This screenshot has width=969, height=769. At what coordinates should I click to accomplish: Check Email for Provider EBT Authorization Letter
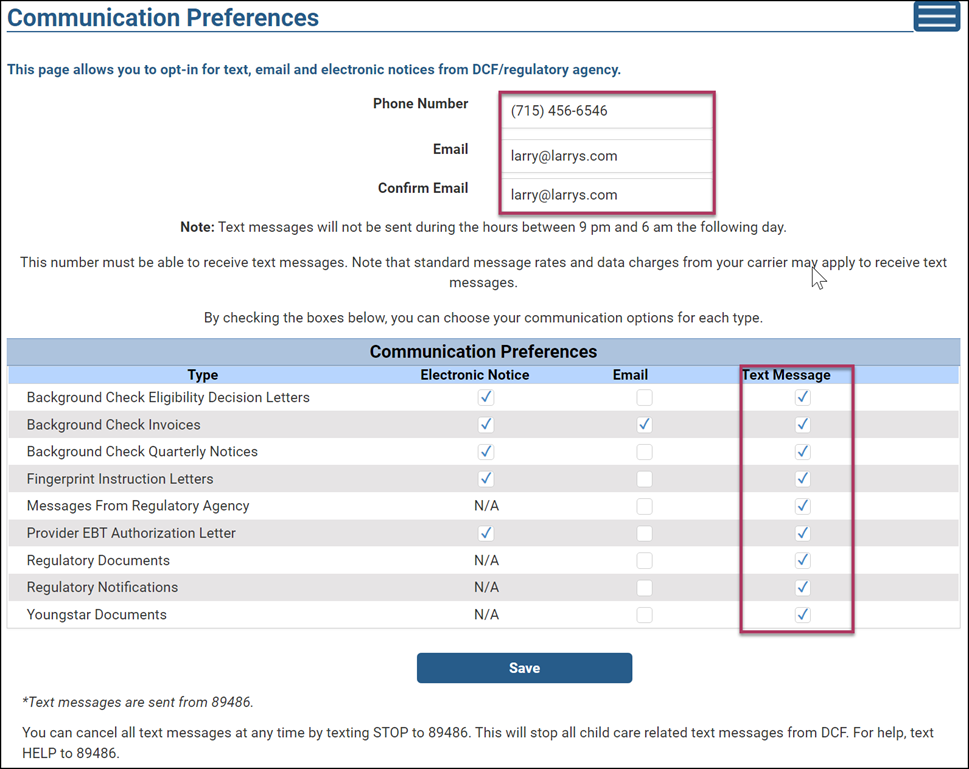[x=645, y=533]
